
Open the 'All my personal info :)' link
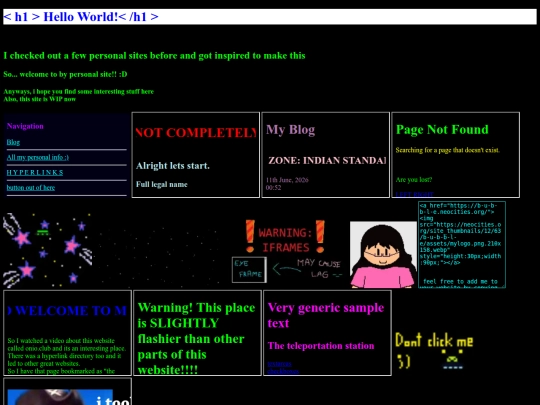click(x=38, y=157)
